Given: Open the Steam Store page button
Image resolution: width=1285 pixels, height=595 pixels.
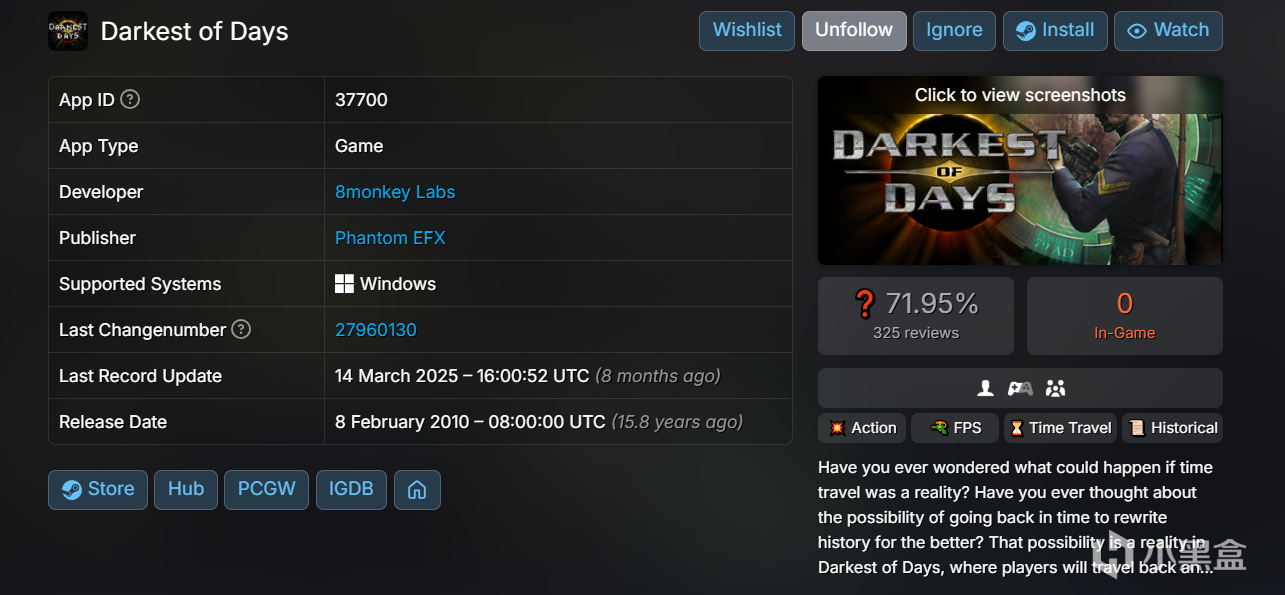Looking at the screenshot, I should pos(98,490).
